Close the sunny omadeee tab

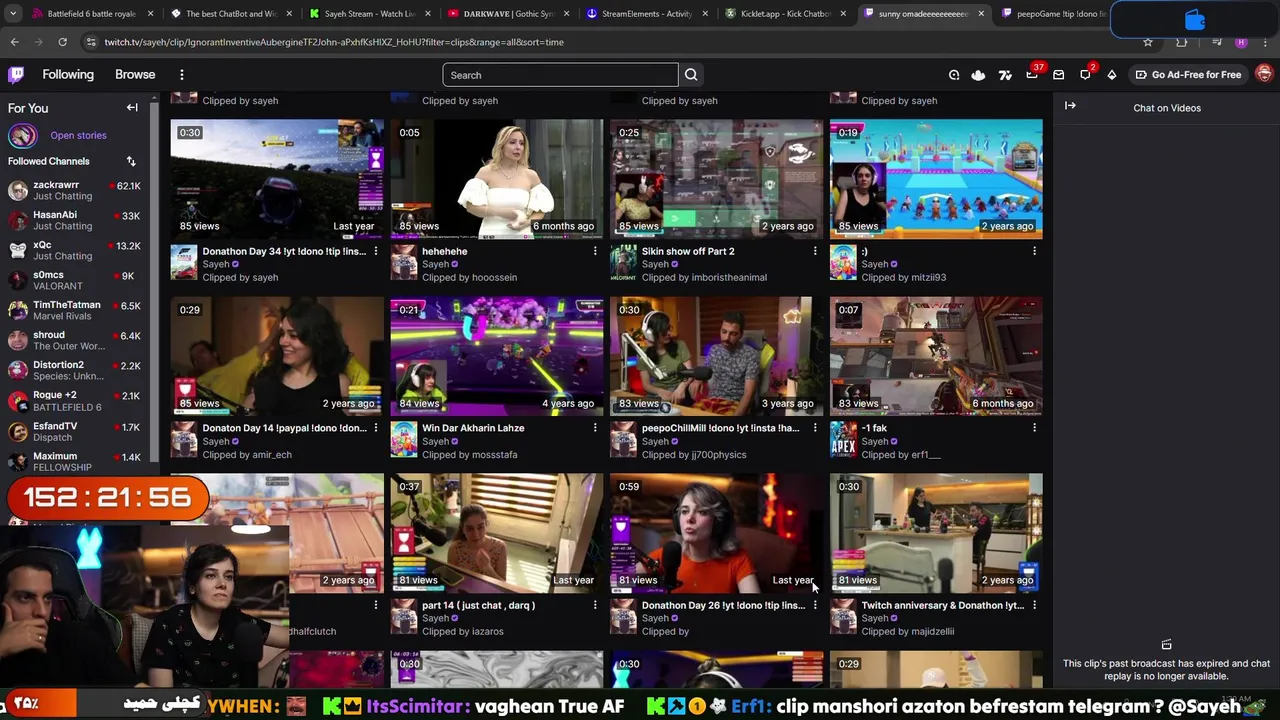pos(981,14)
